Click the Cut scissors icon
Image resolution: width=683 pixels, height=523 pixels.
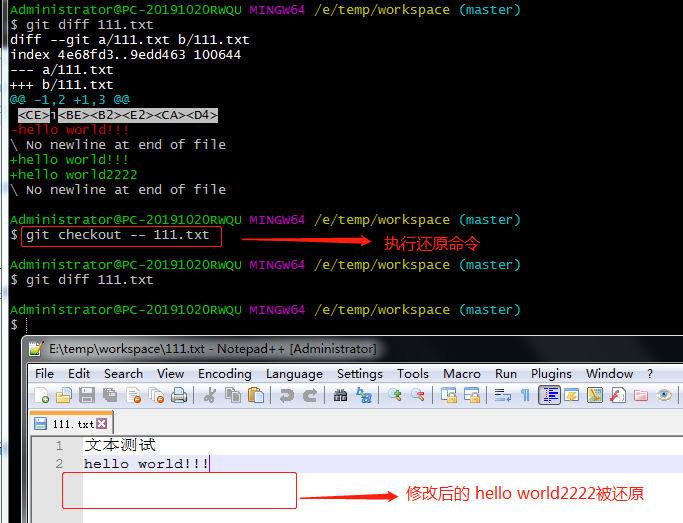click(x=210, y=395)
